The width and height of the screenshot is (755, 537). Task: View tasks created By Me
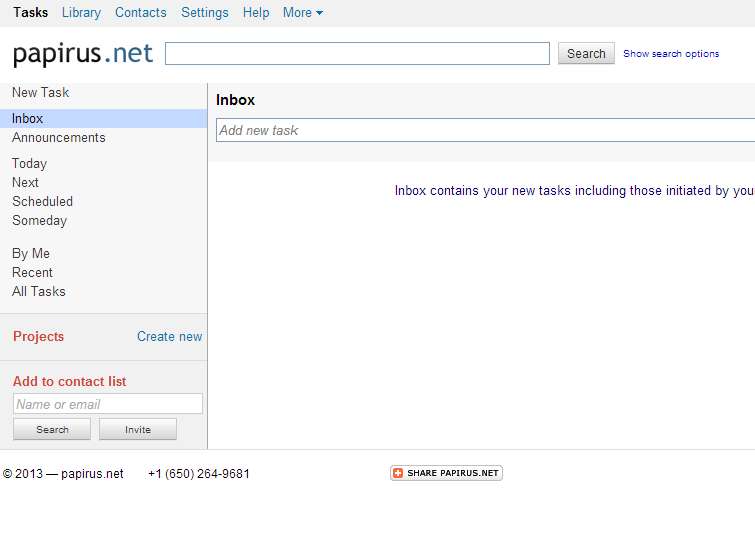tap(31, 253)
